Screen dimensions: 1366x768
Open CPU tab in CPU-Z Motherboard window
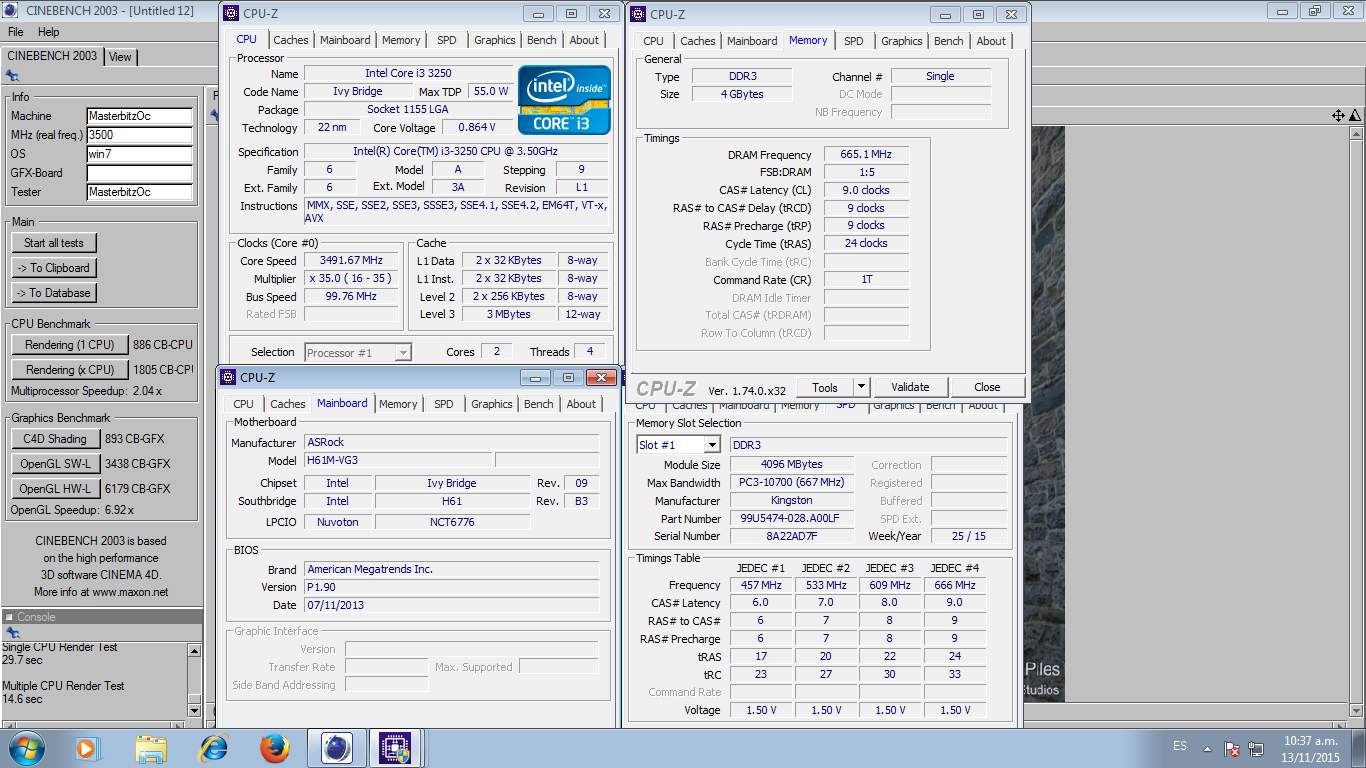click(243, 404)
